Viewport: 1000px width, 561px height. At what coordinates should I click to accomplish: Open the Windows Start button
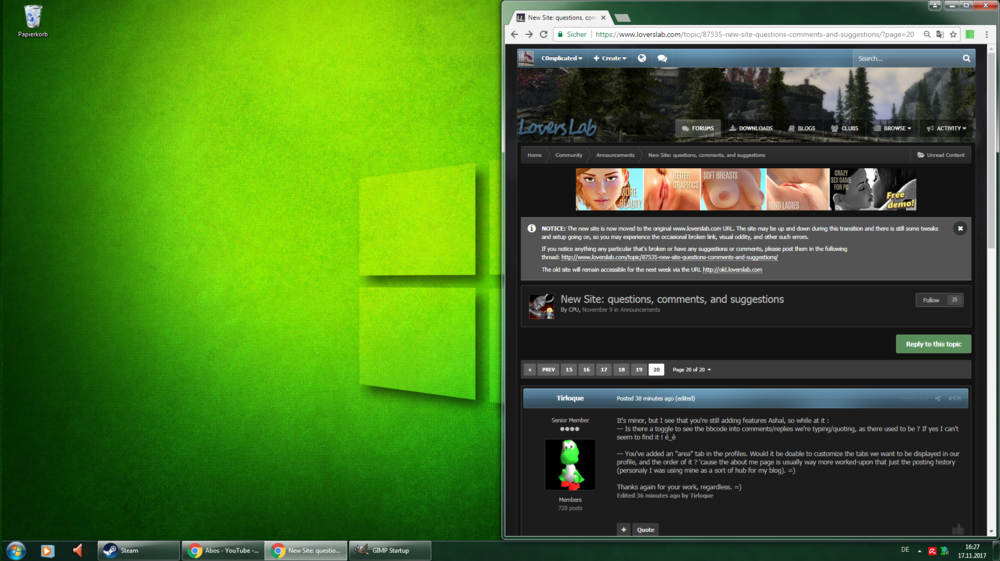tap(15, 550)
